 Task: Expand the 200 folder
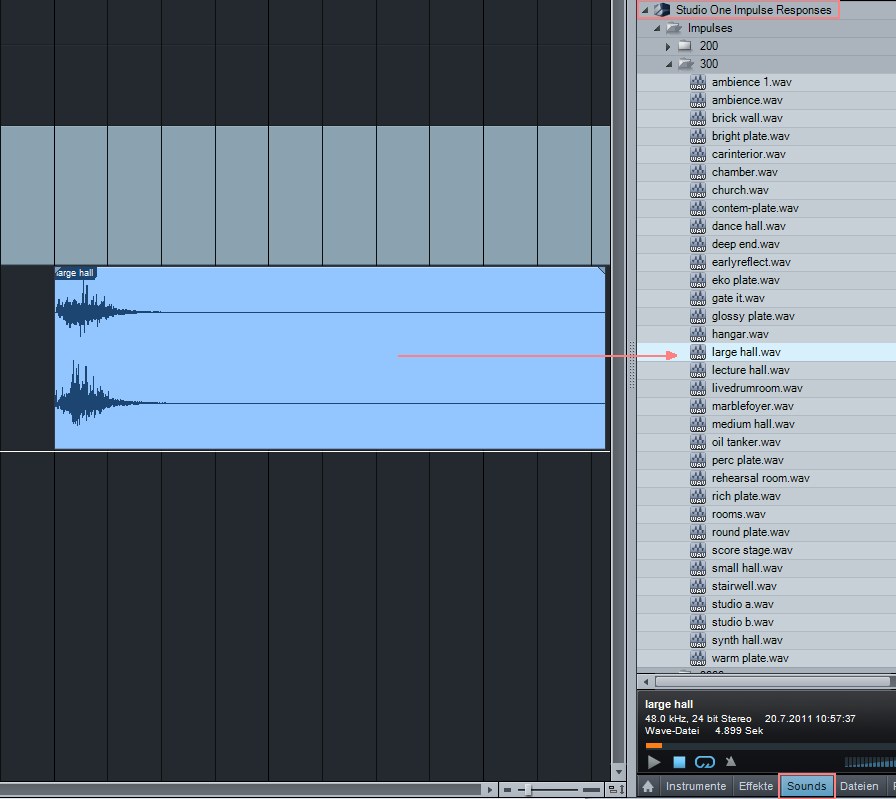[x=668, y=46]
